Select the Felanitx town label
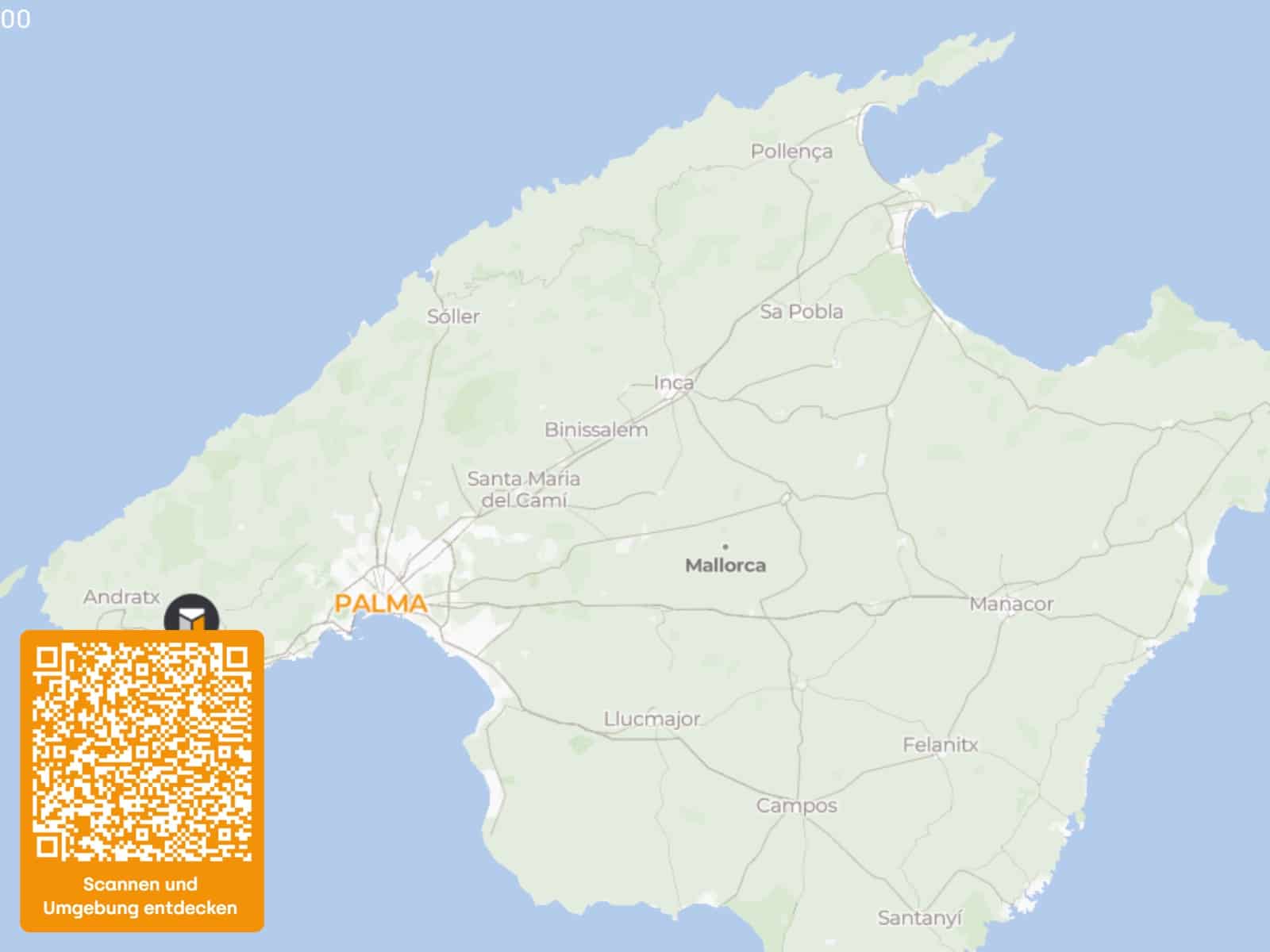The height and width of the screenshot is (952, 1270). 940,745
